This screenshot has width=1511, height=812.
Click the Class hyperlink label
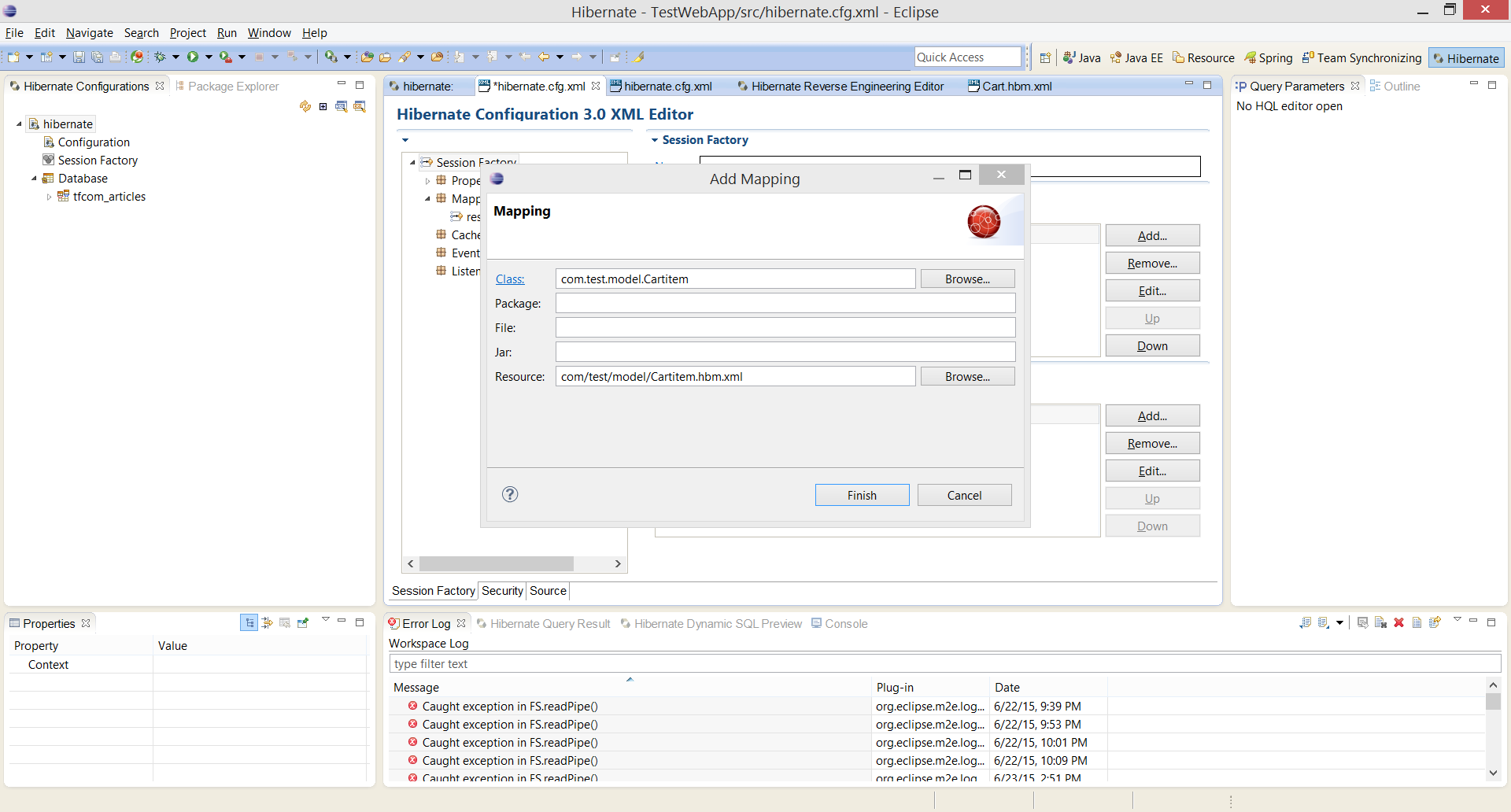[509, 279]
